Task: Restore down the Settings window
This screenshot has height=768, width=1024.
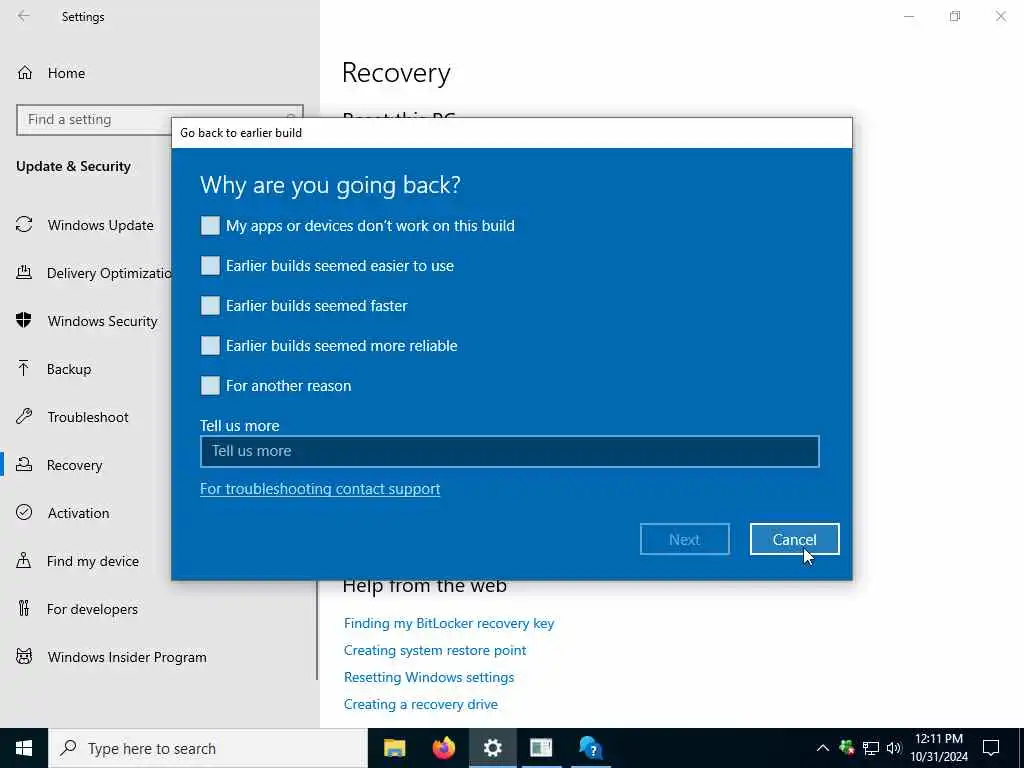Action: (x=955, y=16)
